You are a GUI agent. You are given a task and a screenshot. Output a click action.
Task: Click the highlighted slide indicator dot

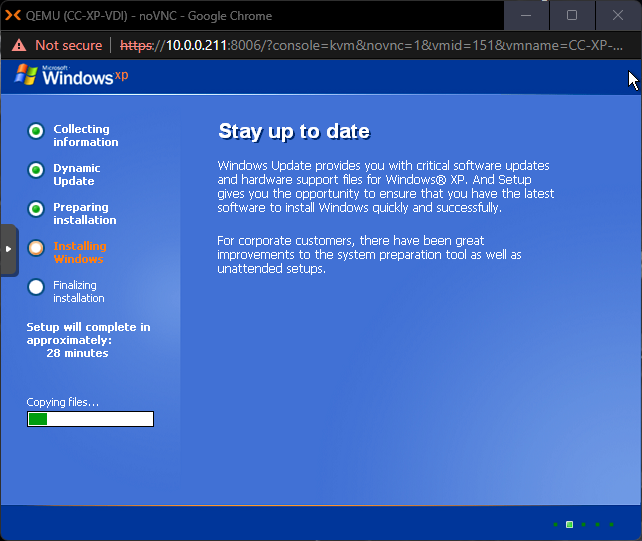[x=569, y=525]
